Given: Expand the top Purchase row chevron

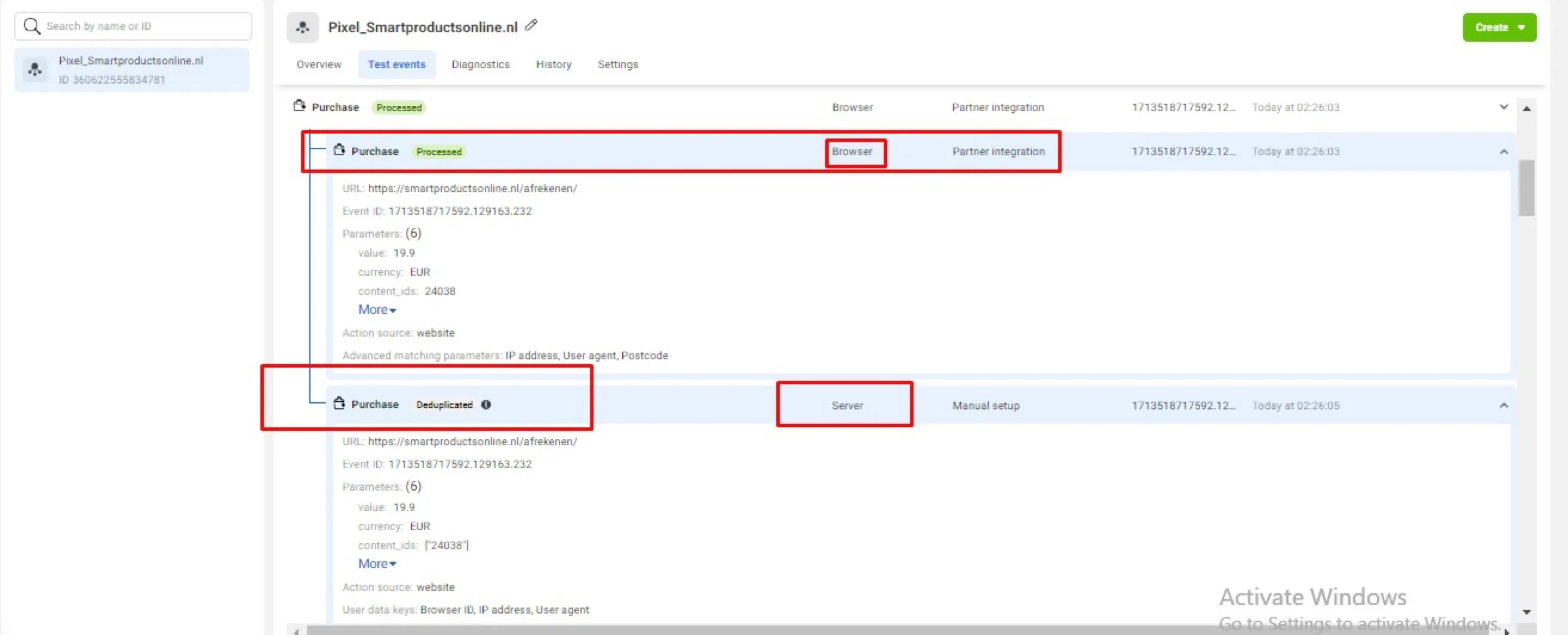Looking at the screenshot, I should click(x=1504, y=107).
